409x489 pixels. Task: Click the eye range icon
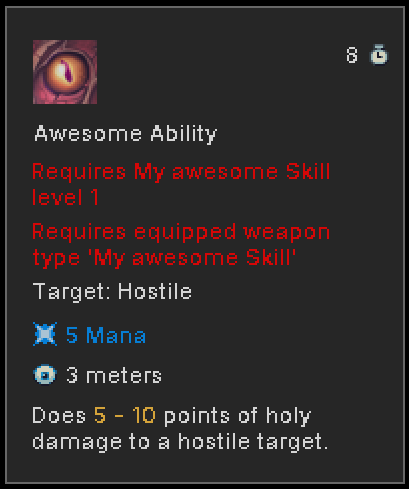point(45,374)
